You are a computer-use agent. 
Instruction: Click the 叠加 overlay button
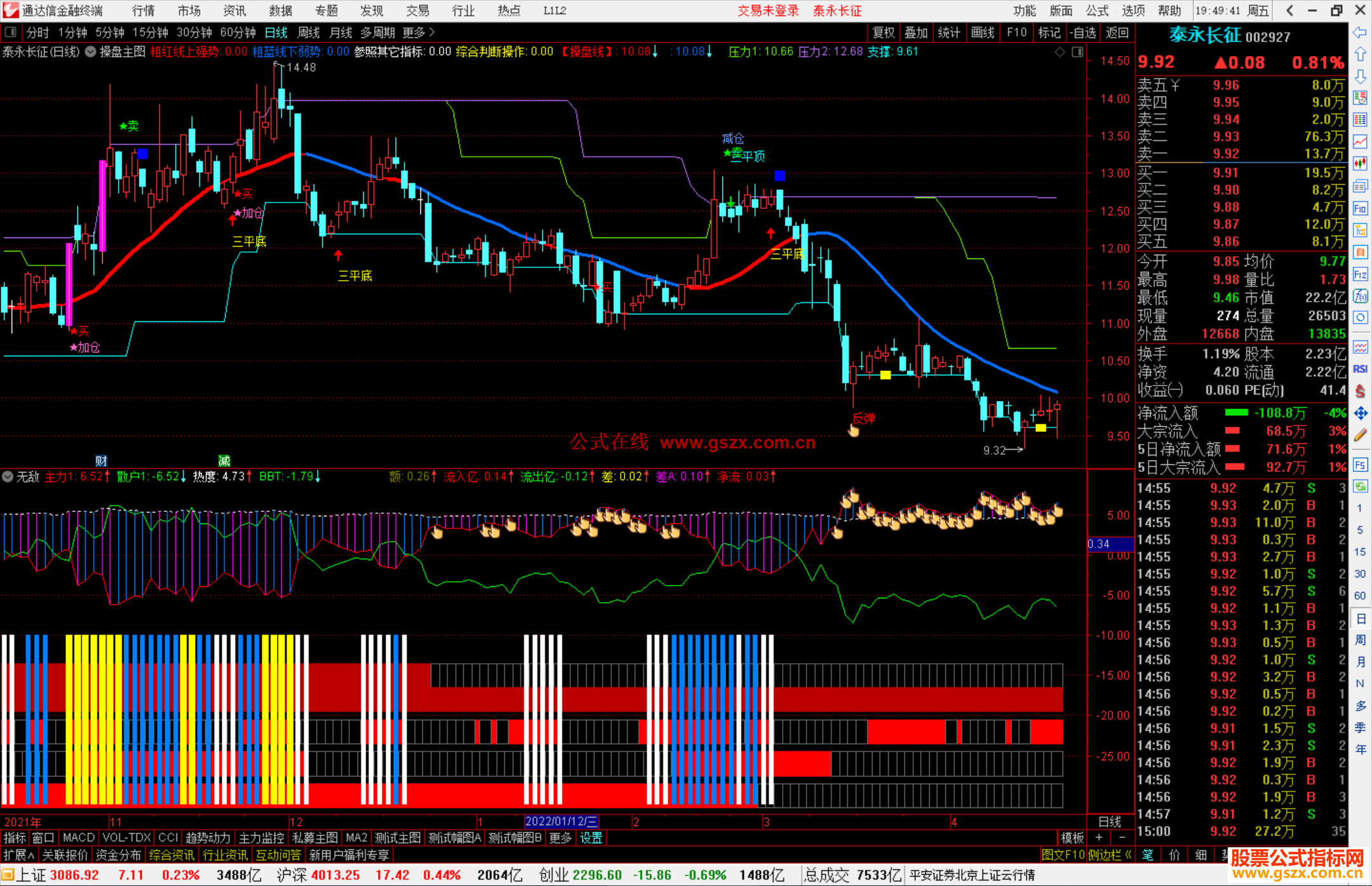tap(916, 32)
